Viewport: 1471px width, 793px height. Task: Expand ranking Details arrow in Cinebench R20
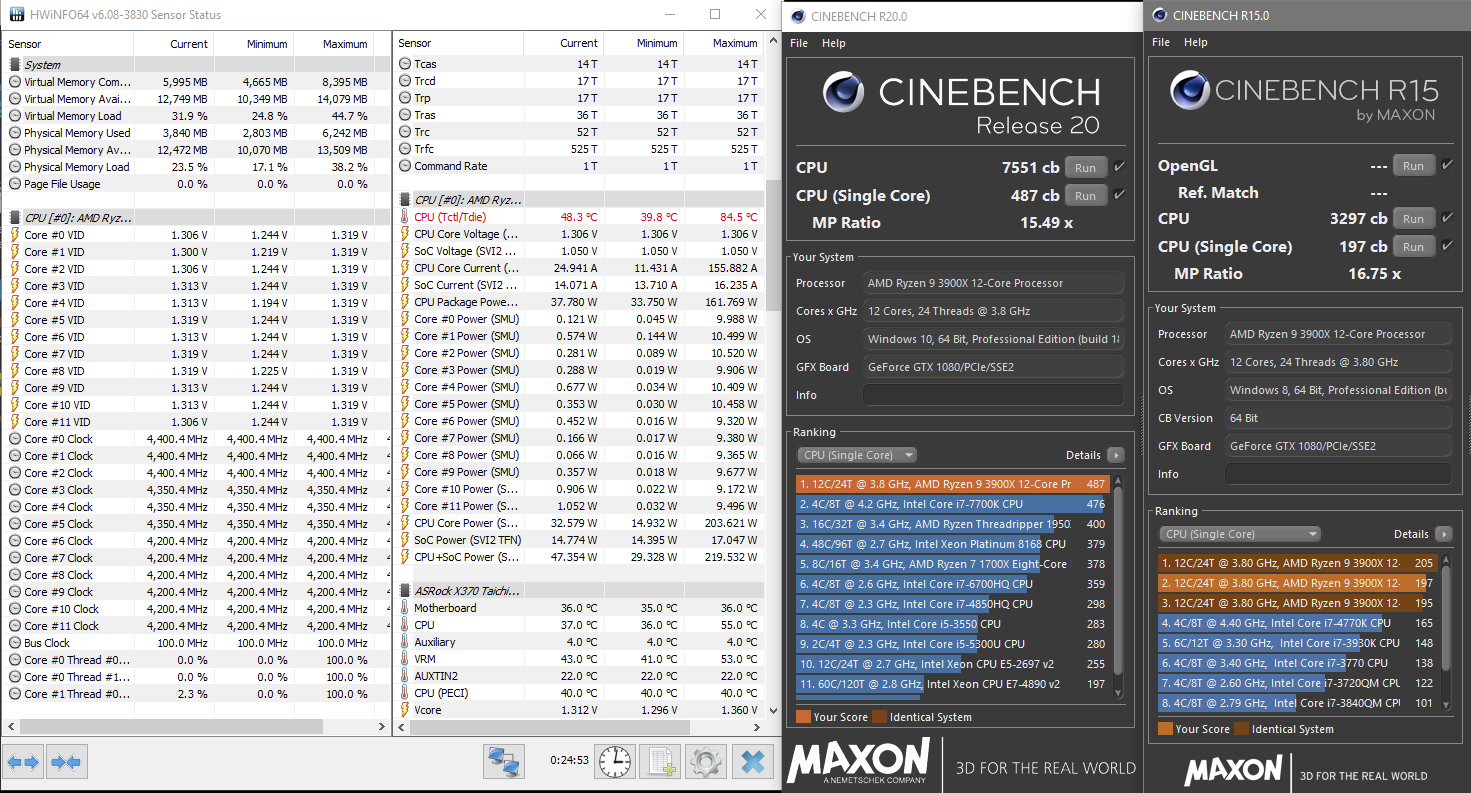(1115, 455)
